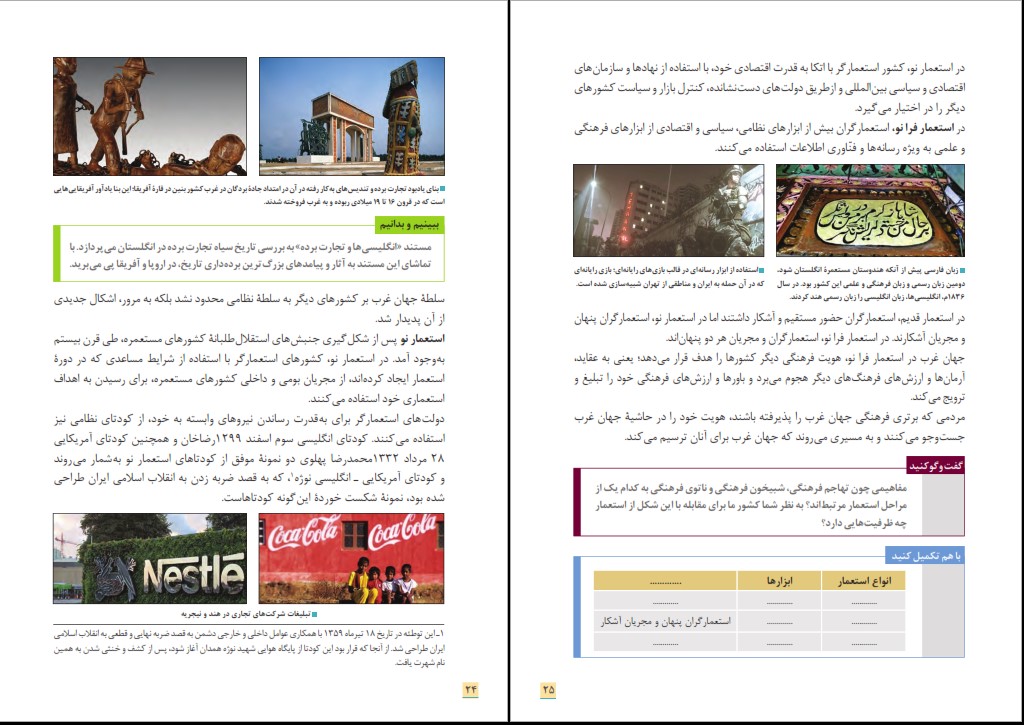Select the 'انواع استعمار' table header cell
This screenshot has width=1024, height=725.
pyautogui.click(x=863, y=581)
